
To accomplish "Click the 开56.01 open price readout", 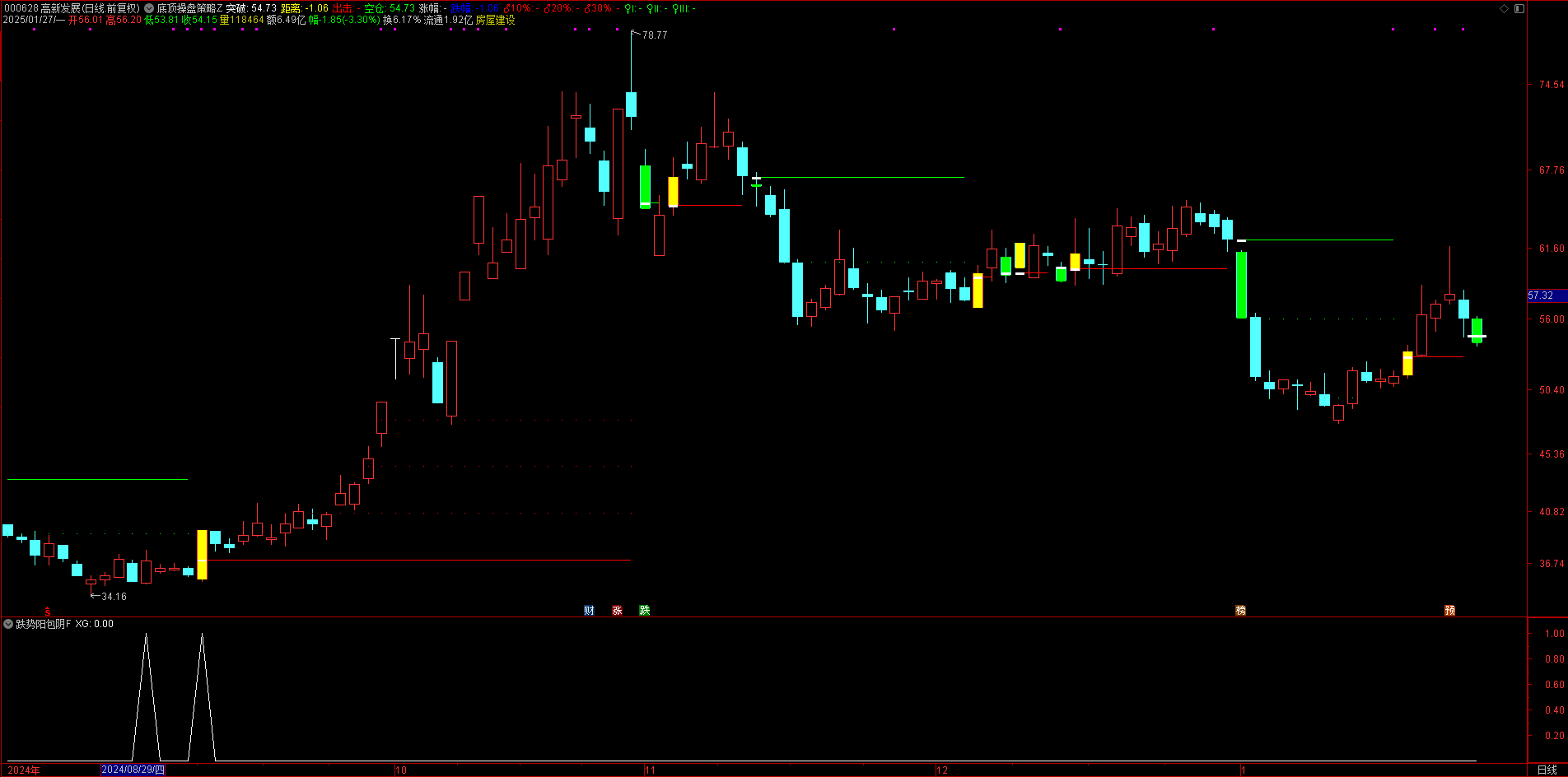I will coord(86,20).
